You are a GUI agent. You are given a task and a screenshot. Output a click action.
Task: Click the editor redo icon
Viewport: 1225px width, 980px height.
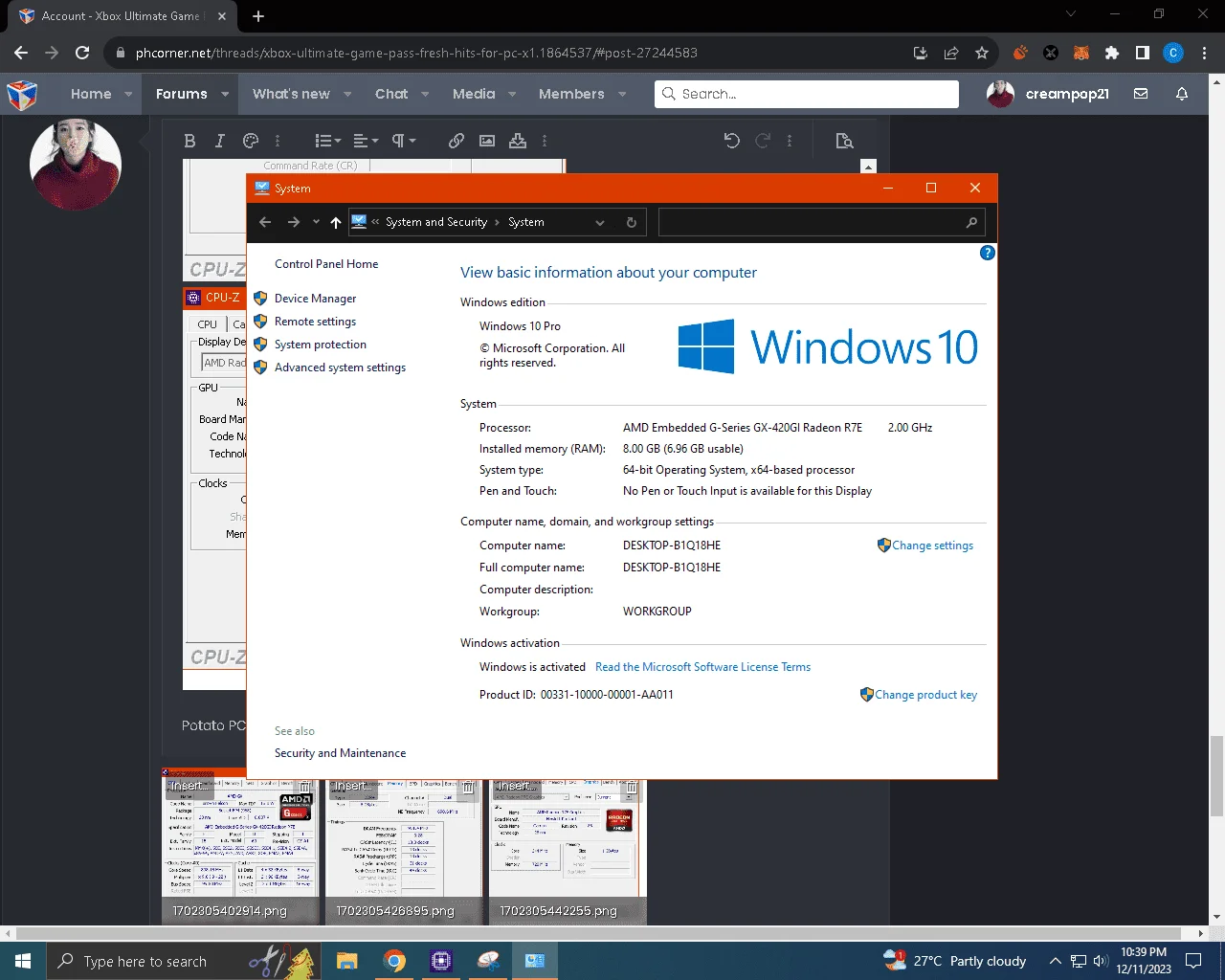tap(763, 141)
